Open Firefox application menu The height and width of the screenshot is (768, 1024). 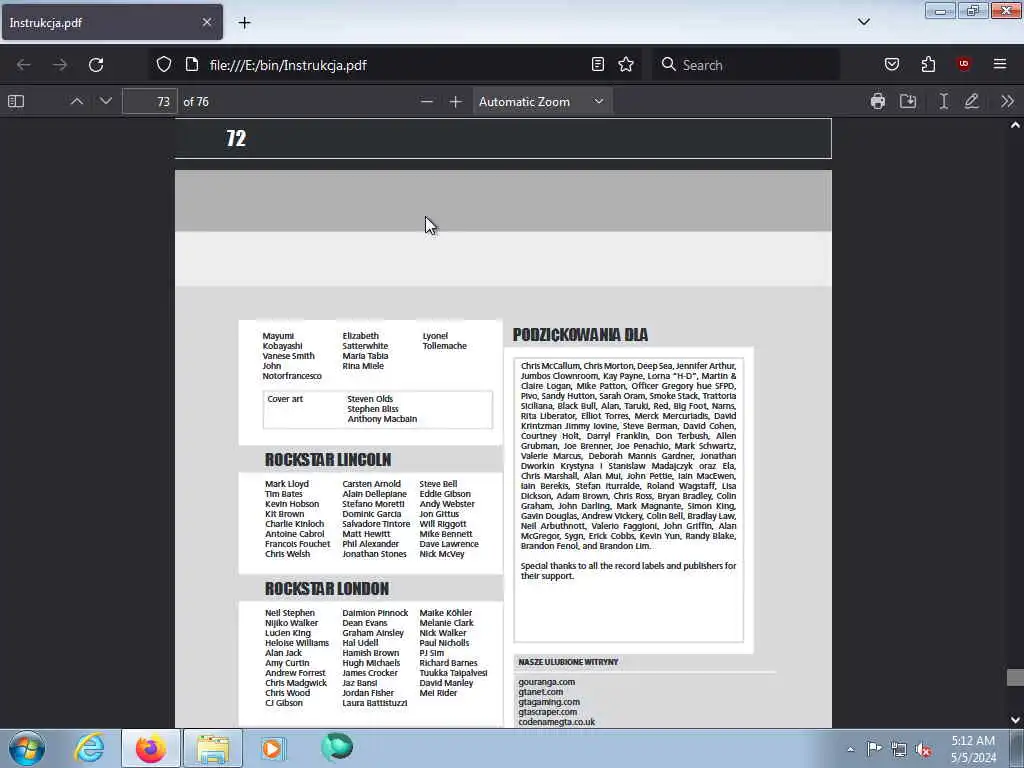pyautogui.click(x=1000, y=64)
